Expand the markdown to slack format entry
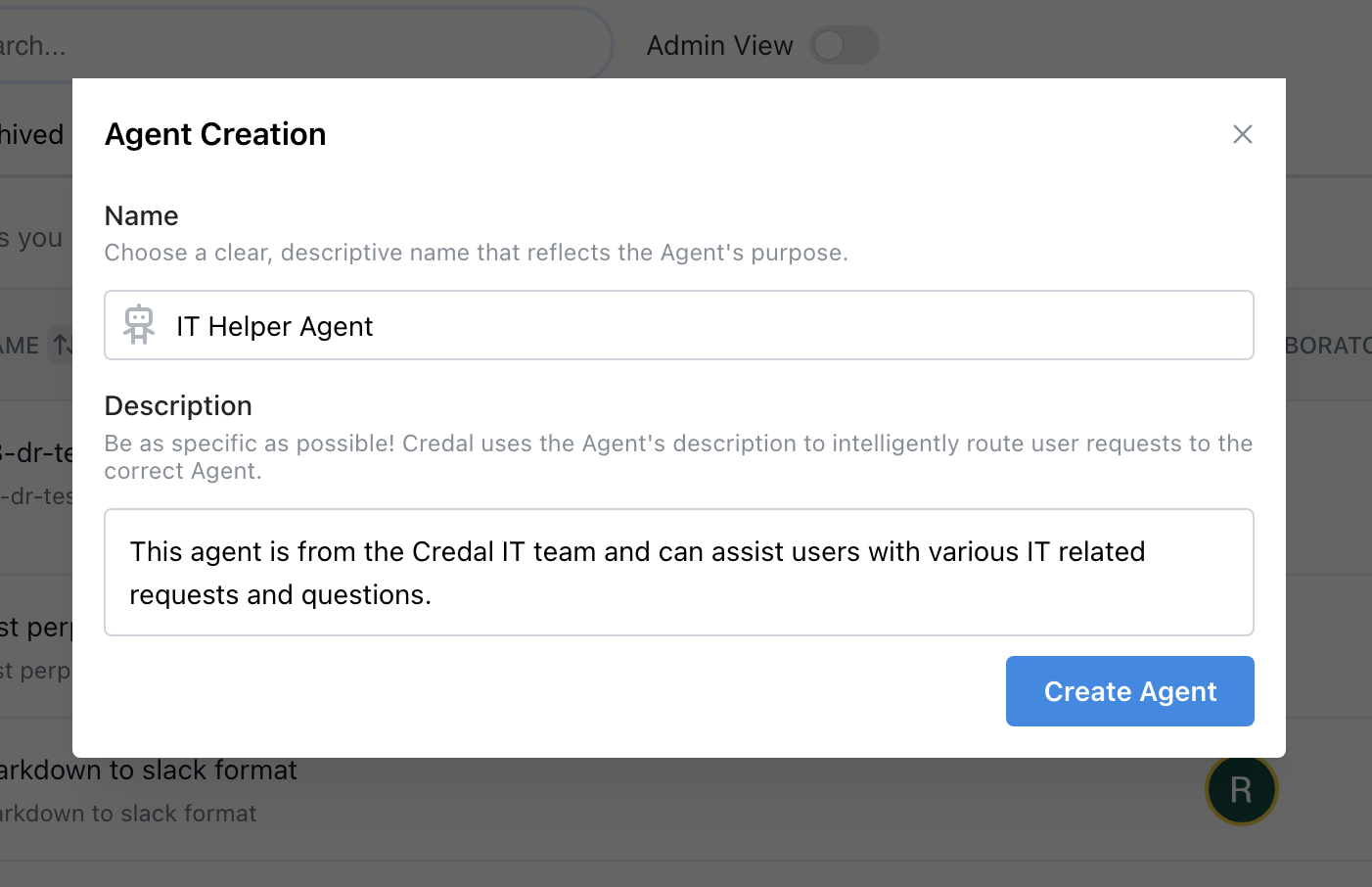Image resolution: width=1372 pixels, height=887 pixels. 147,770
